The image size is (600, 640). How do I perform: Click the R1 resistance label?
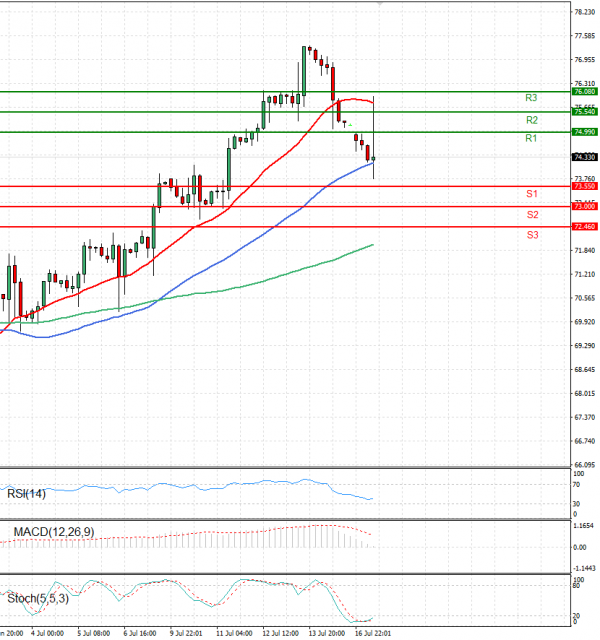point(531,138)
